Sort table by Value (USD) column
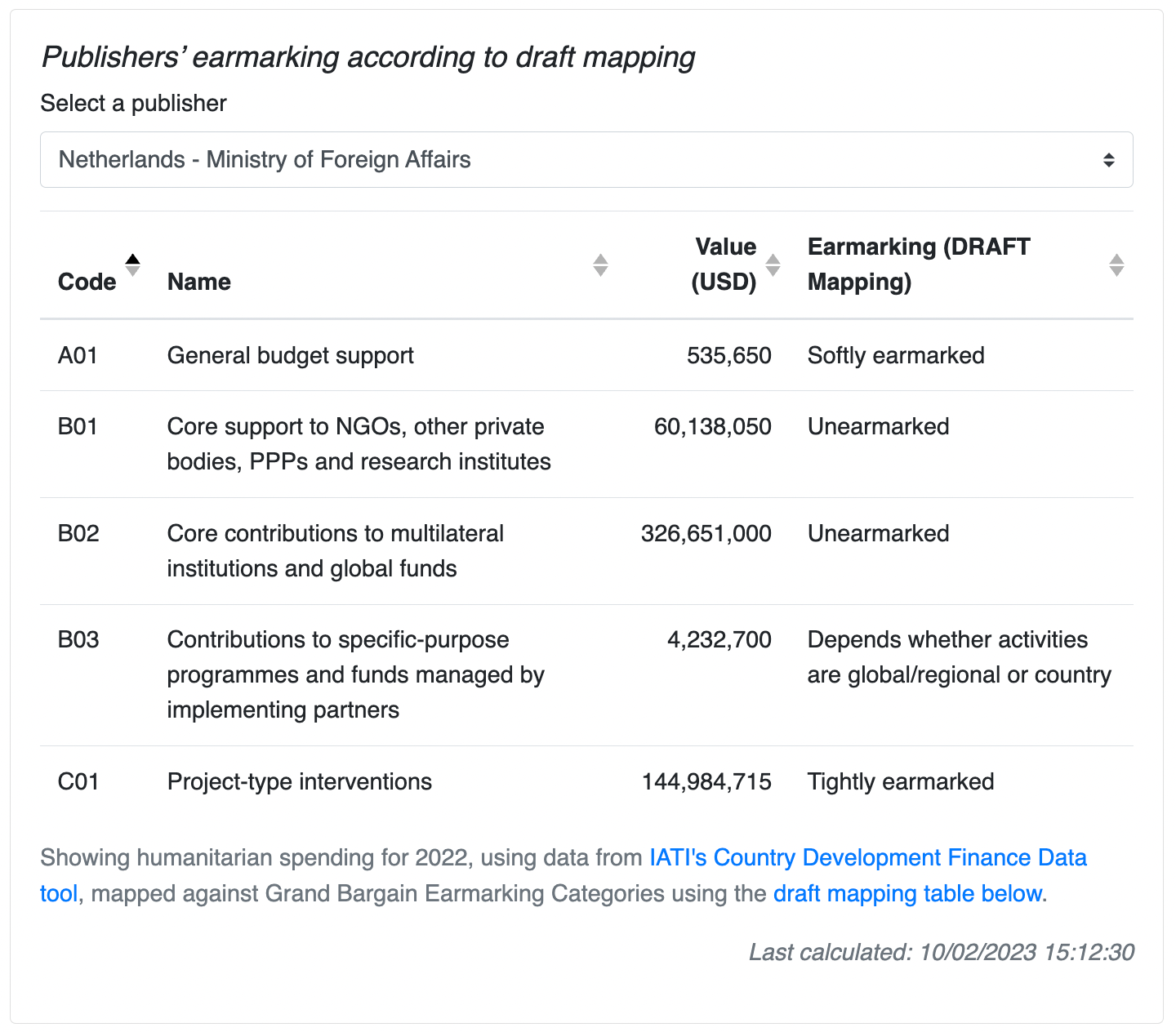The image size is (1176, 1032). tap(704, 265)
